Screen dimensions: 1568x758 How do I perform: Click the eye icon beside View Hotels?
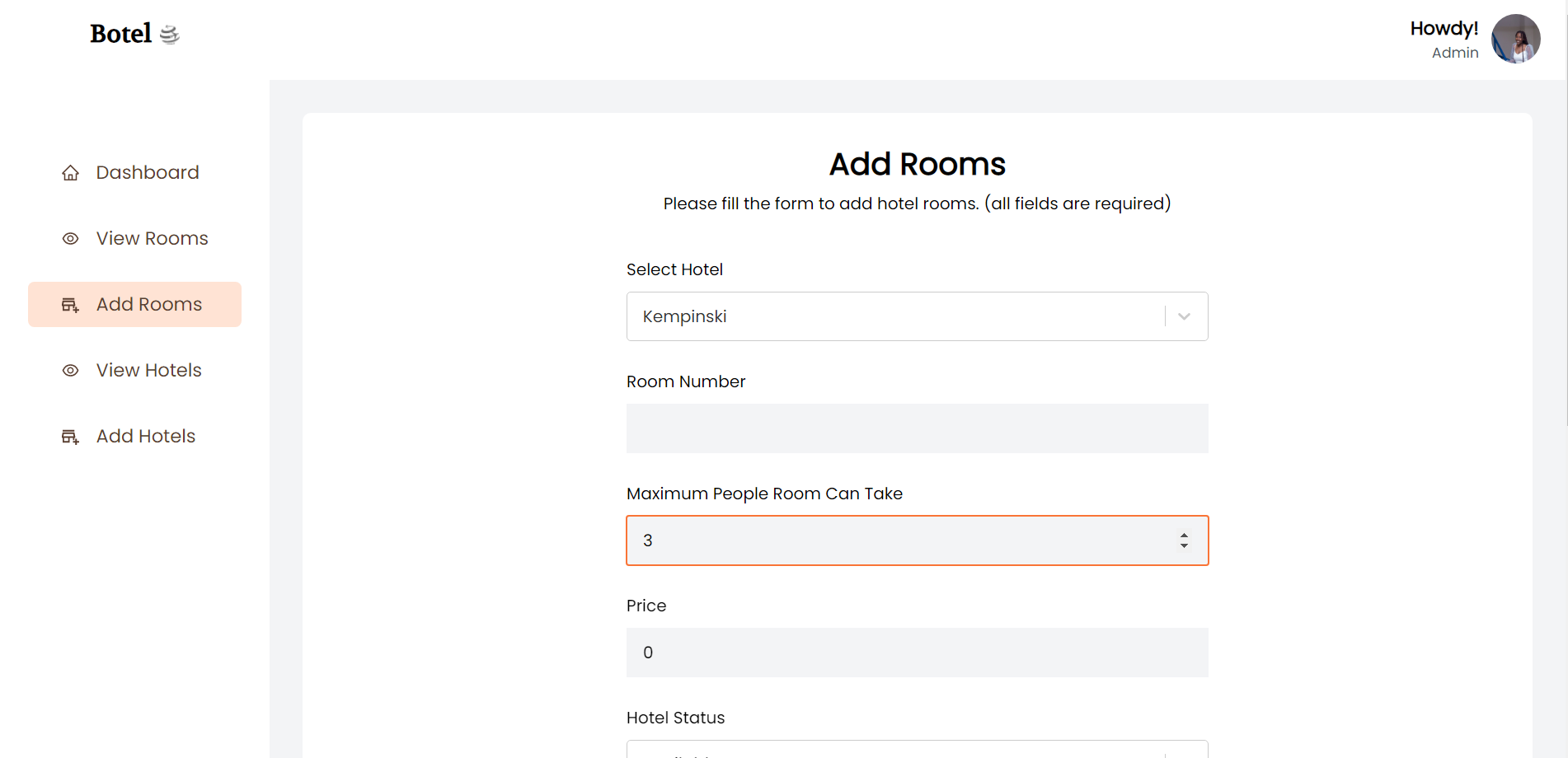click(x=71, y=371)
